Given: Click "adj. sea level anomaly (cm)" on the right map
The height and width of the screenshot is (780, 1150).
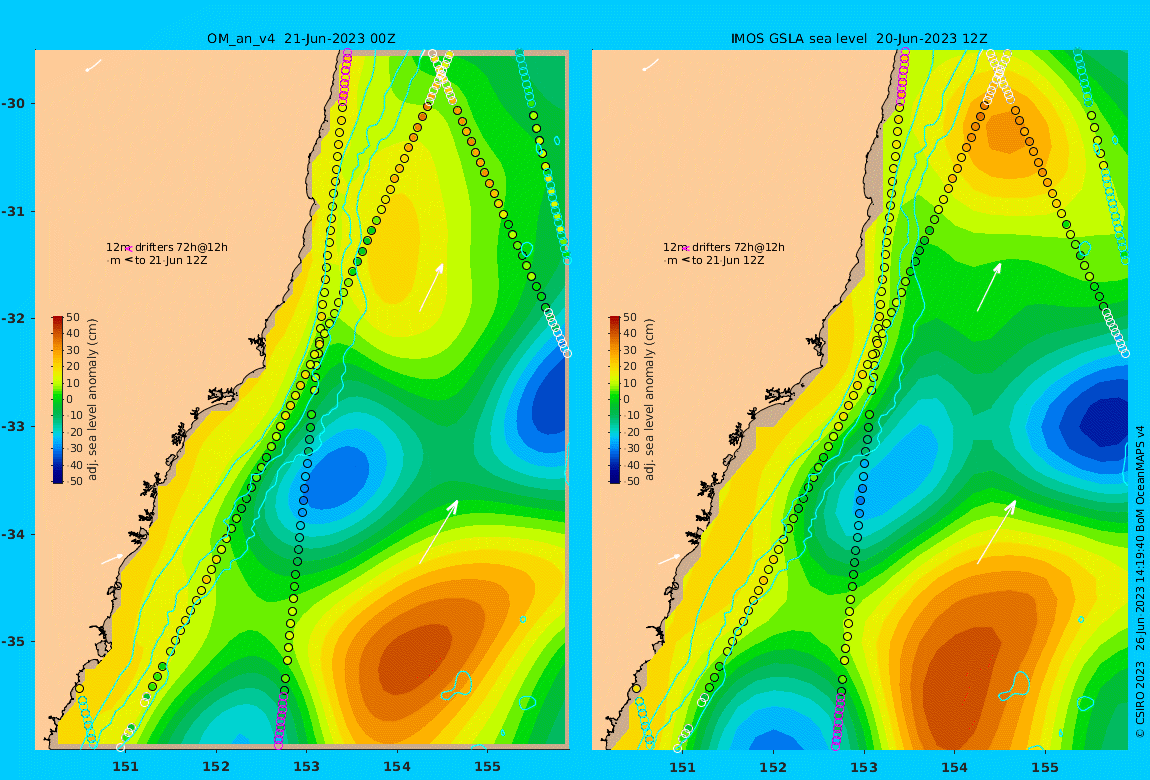Looking at the screenshot, I should (650, 400).
